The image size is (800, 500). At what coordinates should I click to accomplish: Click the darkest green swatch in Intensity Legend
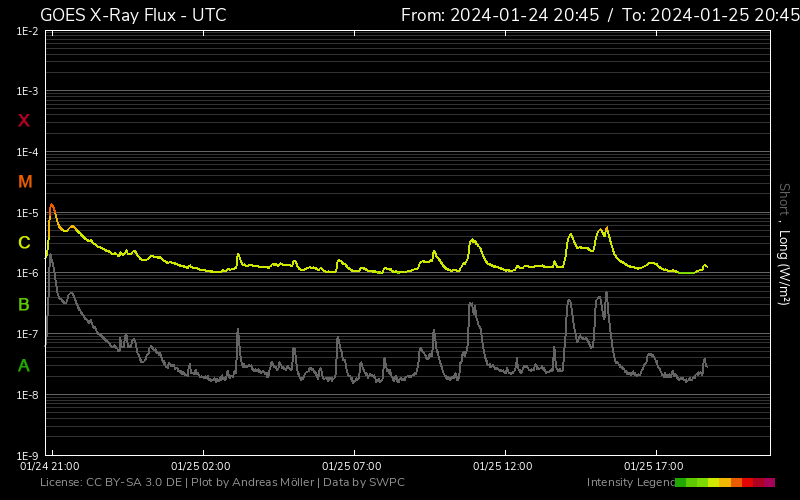pos(681,482)
